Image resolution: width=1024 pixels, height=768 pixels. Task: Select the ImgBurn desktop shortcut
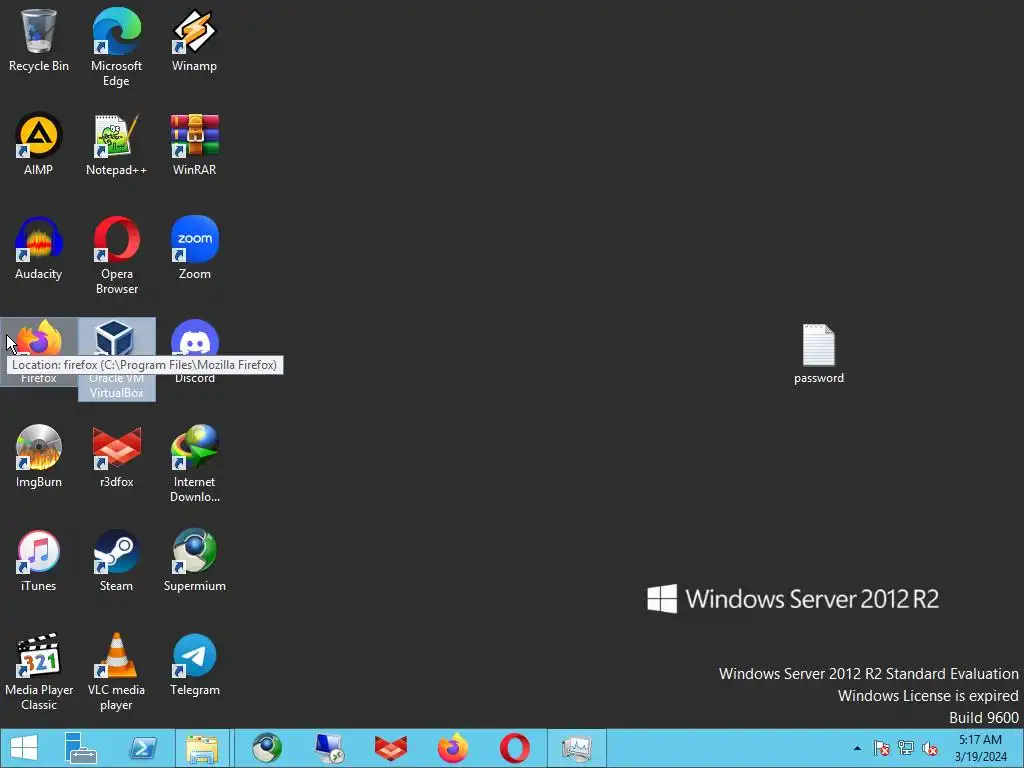click(39, 456)
